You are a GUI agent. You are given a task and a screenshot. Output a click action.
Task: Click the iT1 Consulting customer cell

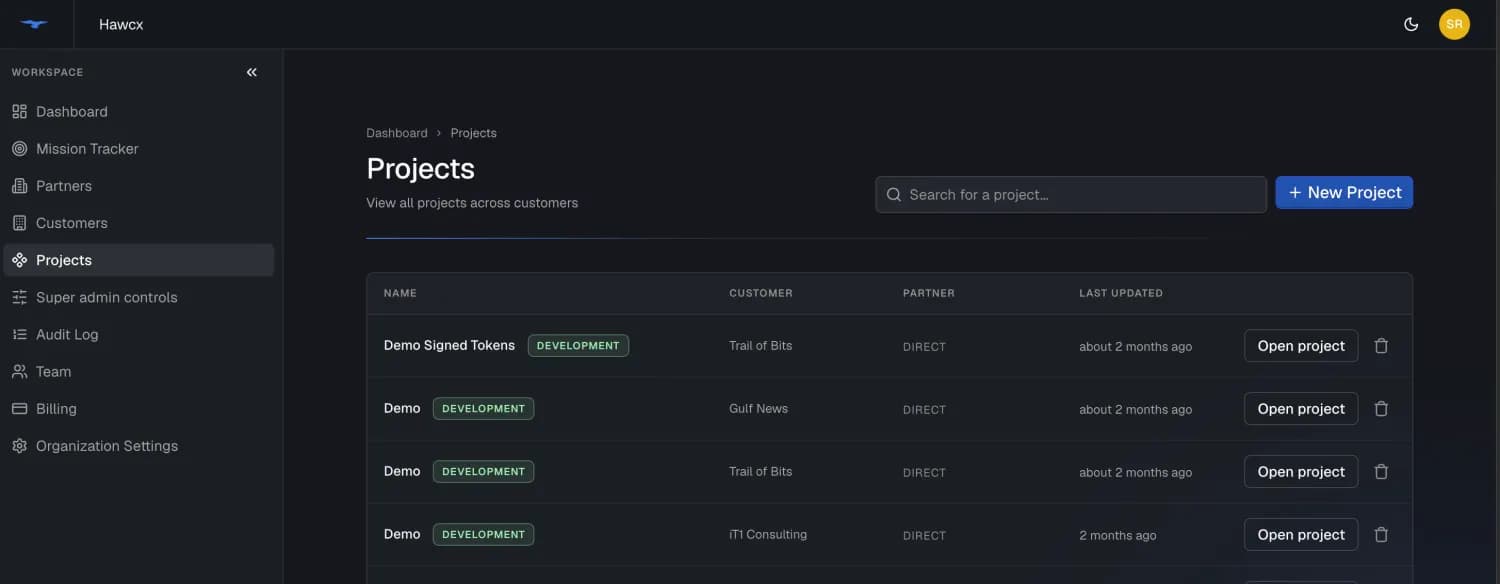click(x=768, y=534)
